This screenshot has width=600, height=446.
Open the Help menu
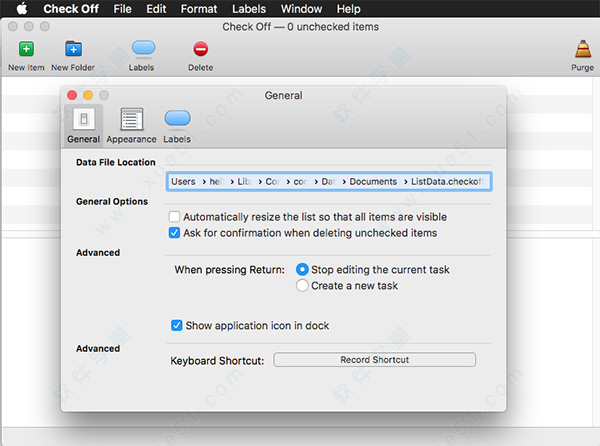(x=348, y=8)
